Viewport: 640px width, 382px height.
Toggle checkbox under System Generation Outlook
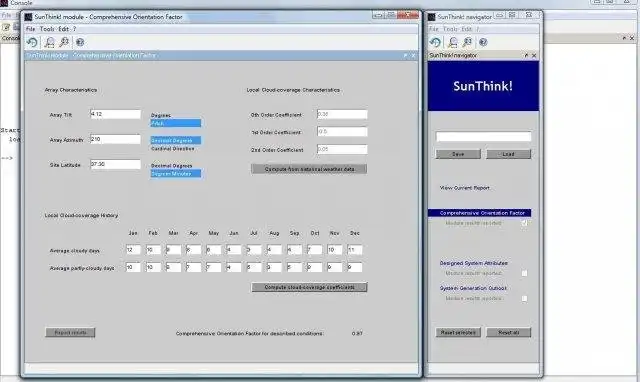[x=524, y=298]
